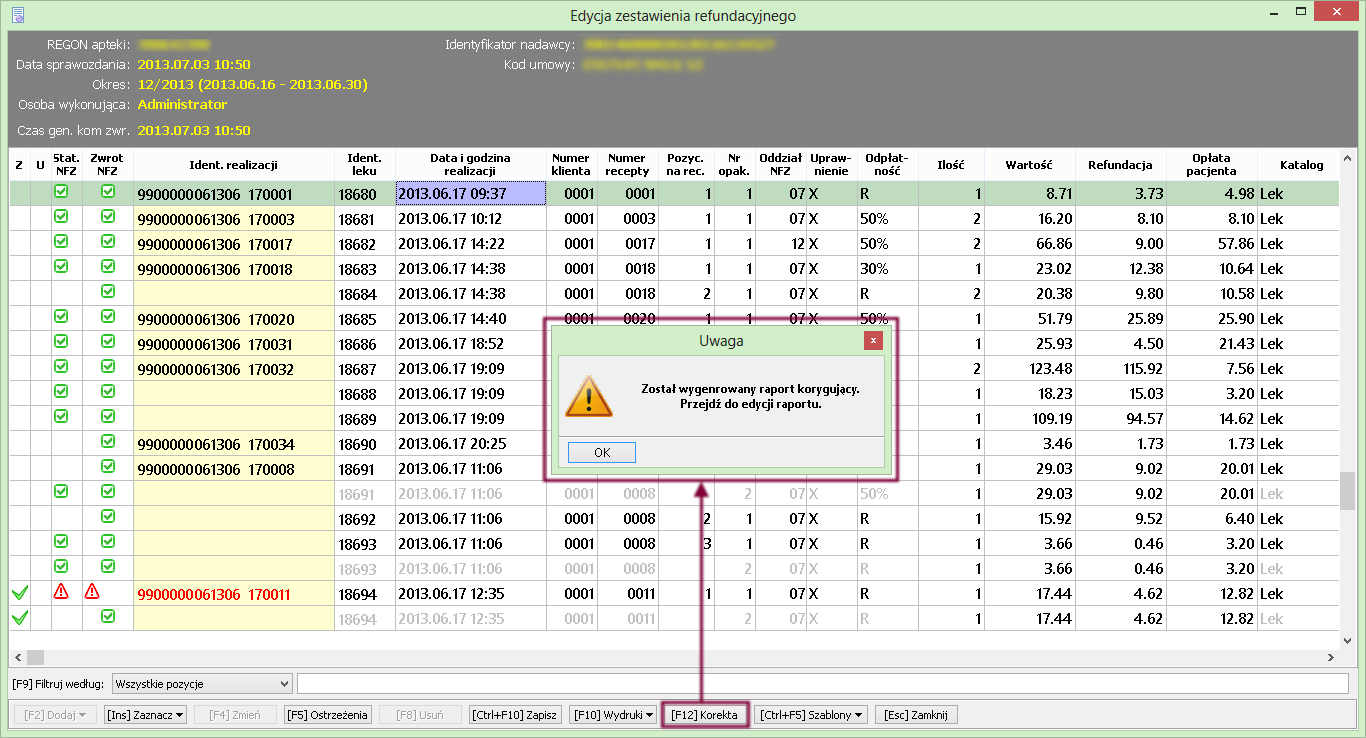Click the [Esc] Zamknij button
1366x738 pixels.
click(917, 715)
